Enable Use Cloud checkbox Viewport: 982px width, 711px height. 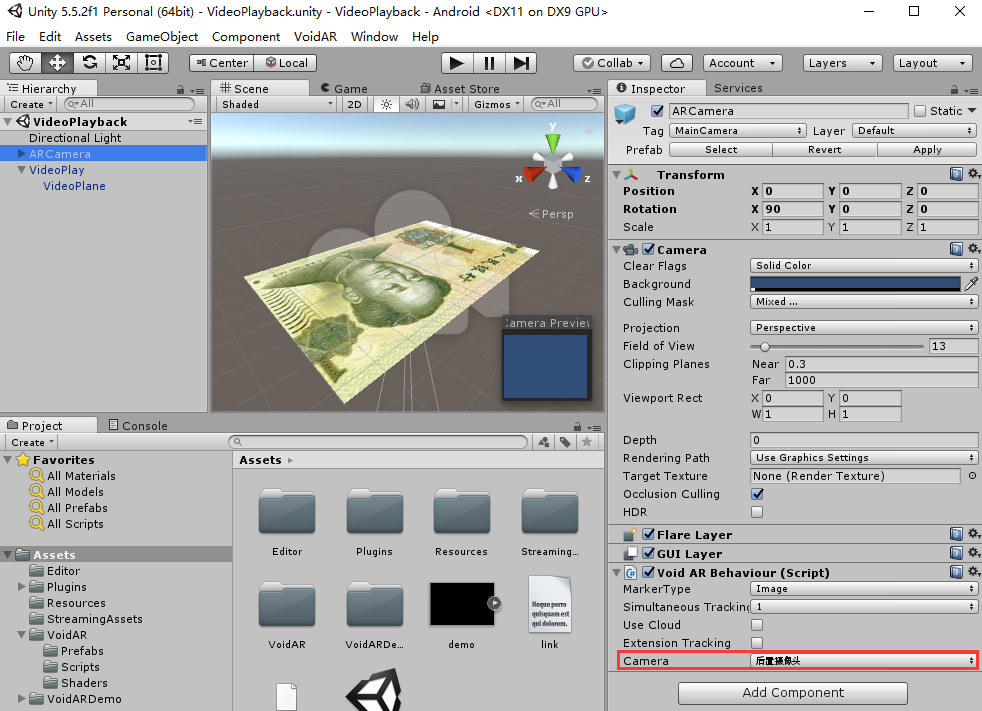757,625
